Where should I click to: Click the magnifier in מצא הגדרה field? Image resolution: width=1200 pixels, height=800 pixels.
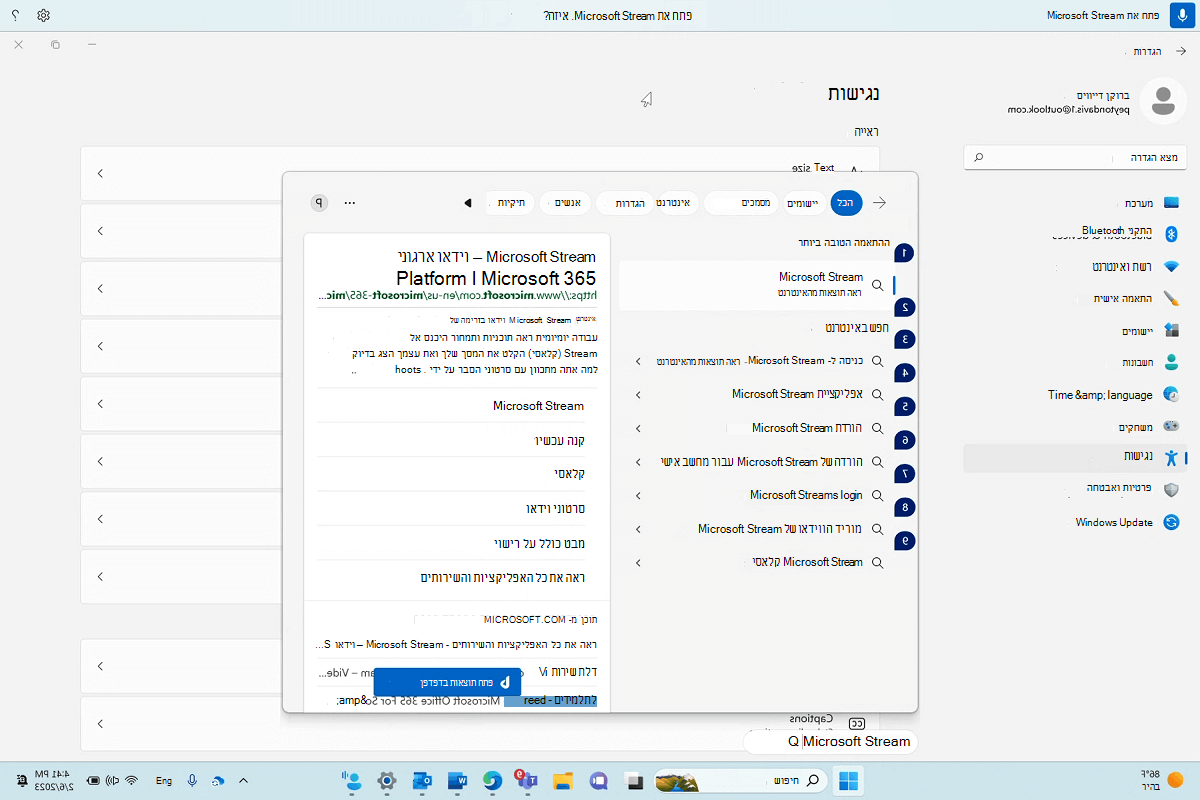click(978, 157)
